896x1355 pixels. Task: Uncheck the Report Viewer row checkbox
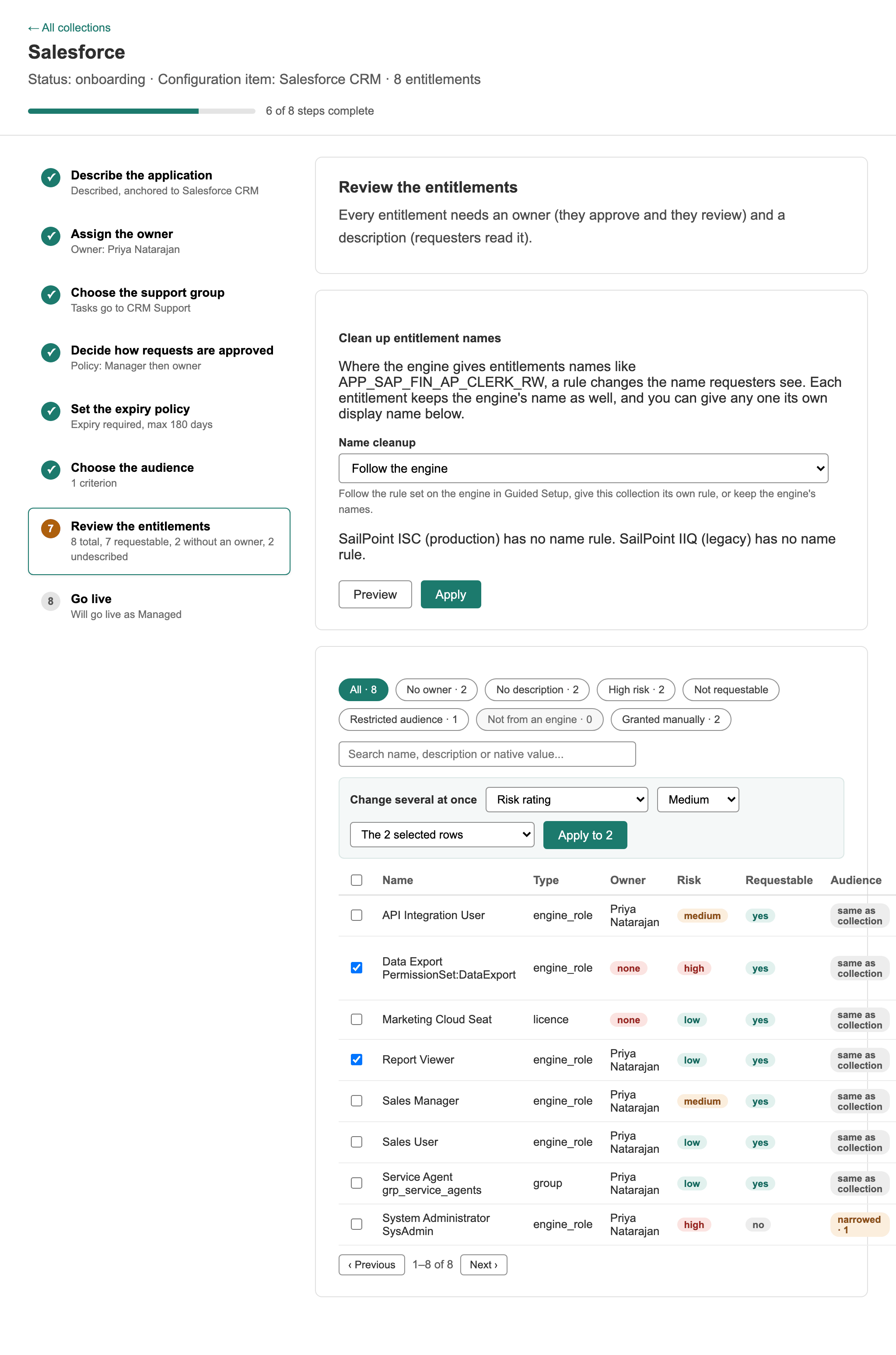point(357,1060)
